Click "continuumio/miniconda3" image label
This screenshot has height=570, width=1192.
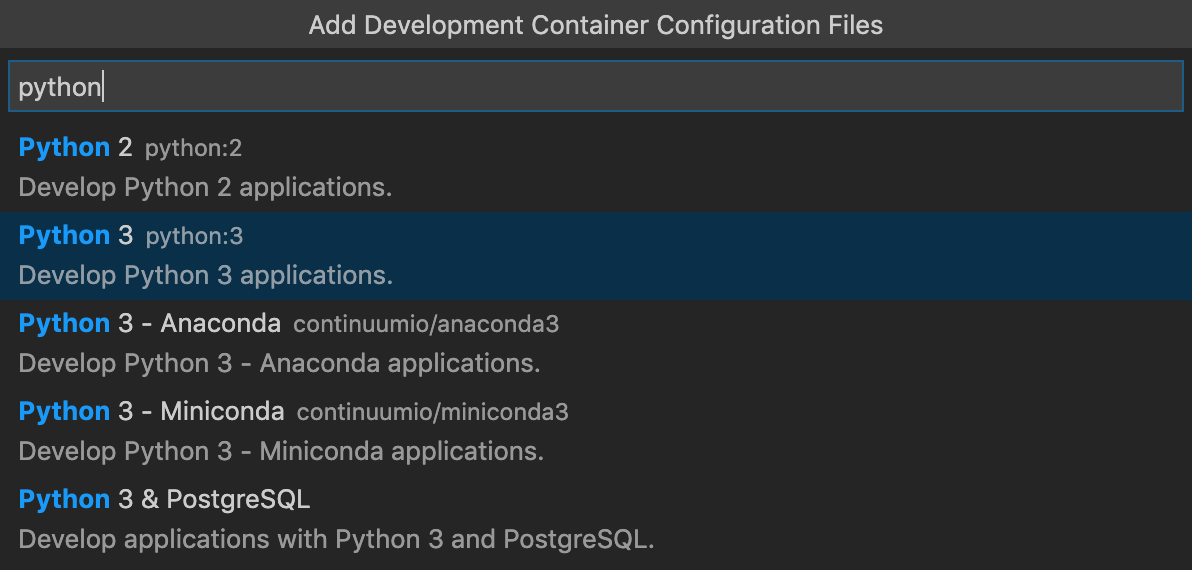tap(432, 413)
